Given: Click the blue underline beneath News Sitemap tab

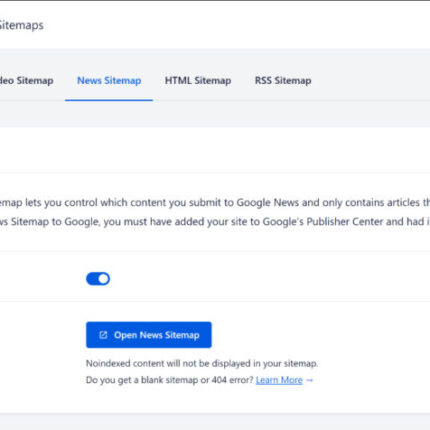Looking at the screenshot, I should (x=109, y=100).
